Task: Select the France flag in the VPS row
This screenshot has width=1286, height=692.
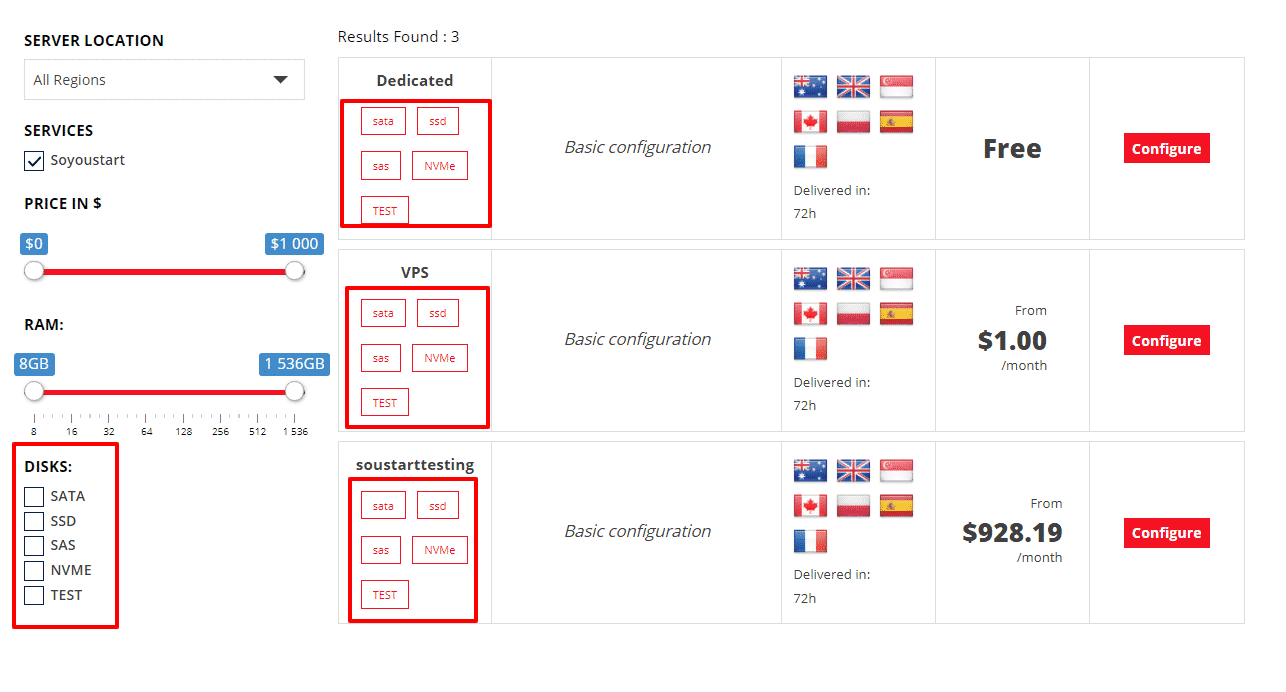Action: click(810, 349)
